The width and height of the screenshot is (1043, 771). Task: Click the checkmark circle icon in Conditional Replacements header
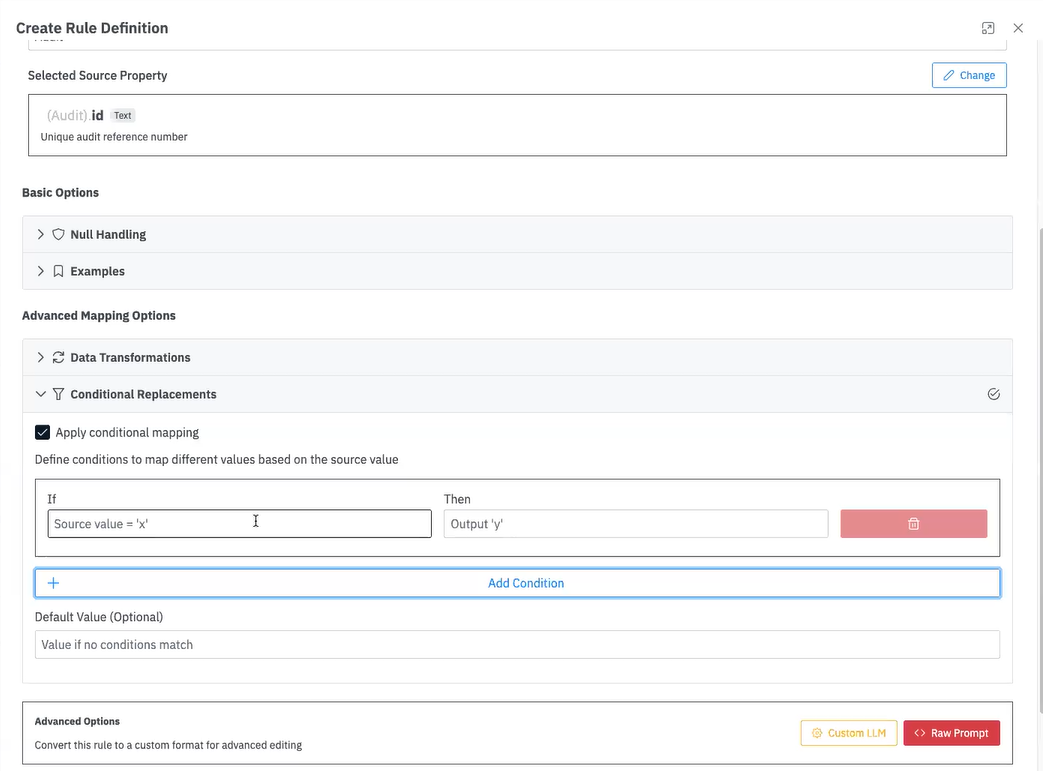tap(993, 394)
